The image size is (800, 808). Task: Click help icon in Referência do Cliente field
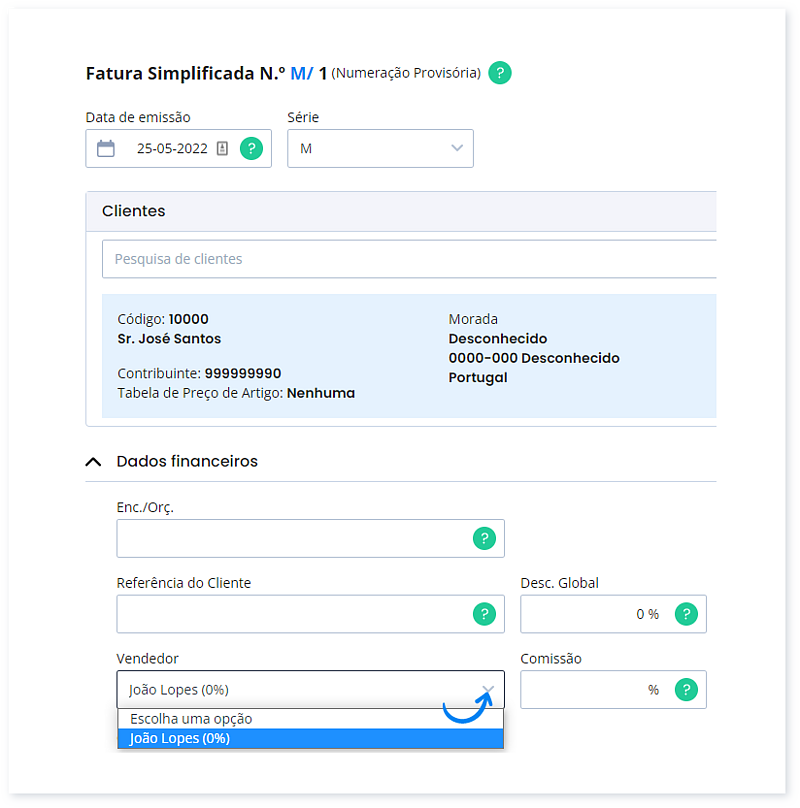click(x=484, y=614)
